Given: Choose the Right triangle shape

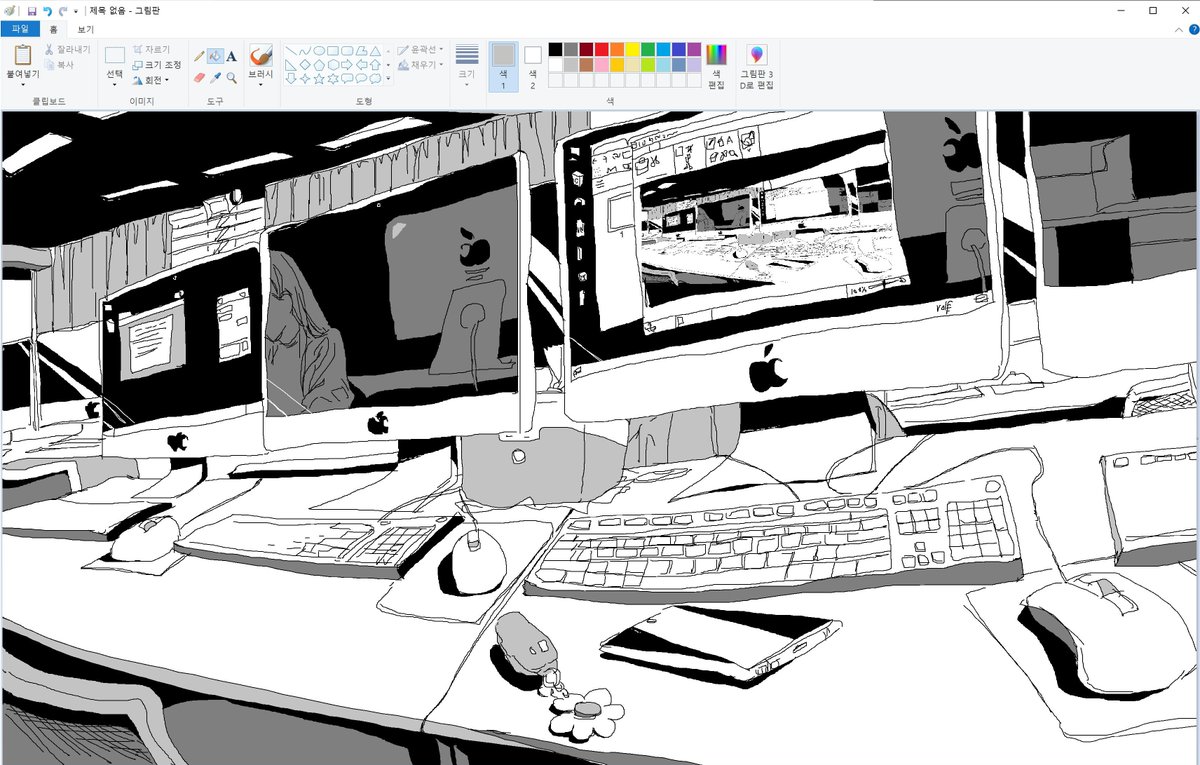Looking at the screenshot, I should click(291, 65).
